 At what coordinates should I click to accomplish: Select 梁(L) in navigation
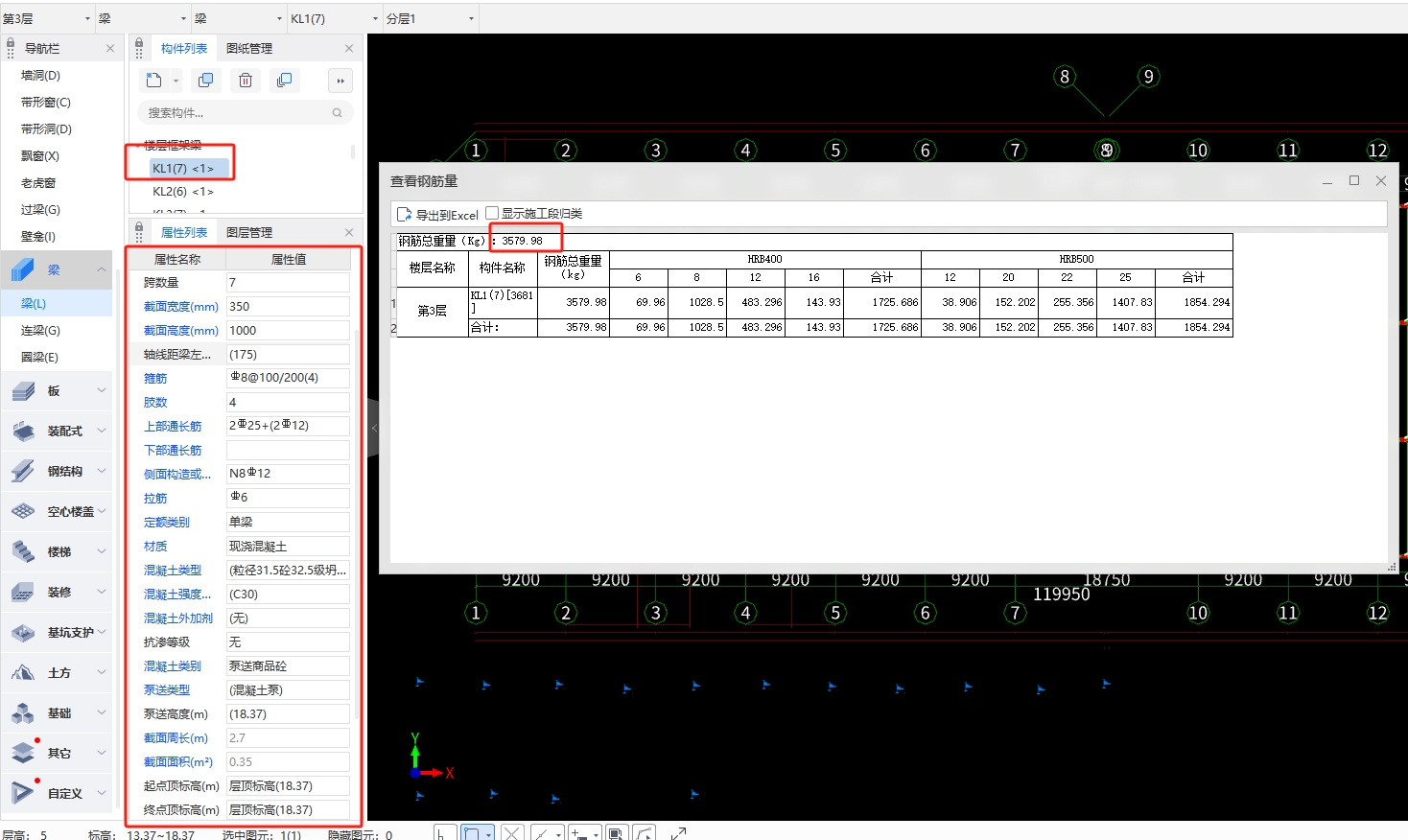click(34, 303)
